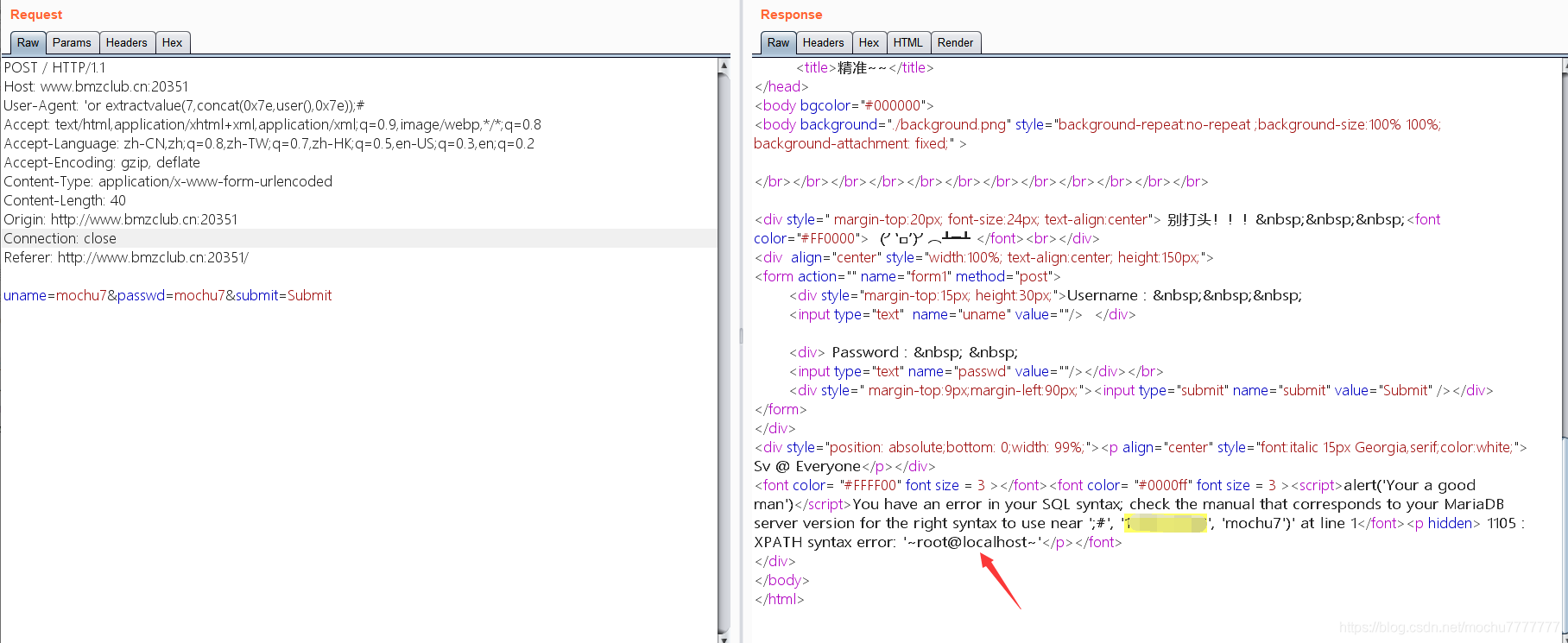Click the 'Sv @ Everyone' text in response

coord(807,466)
